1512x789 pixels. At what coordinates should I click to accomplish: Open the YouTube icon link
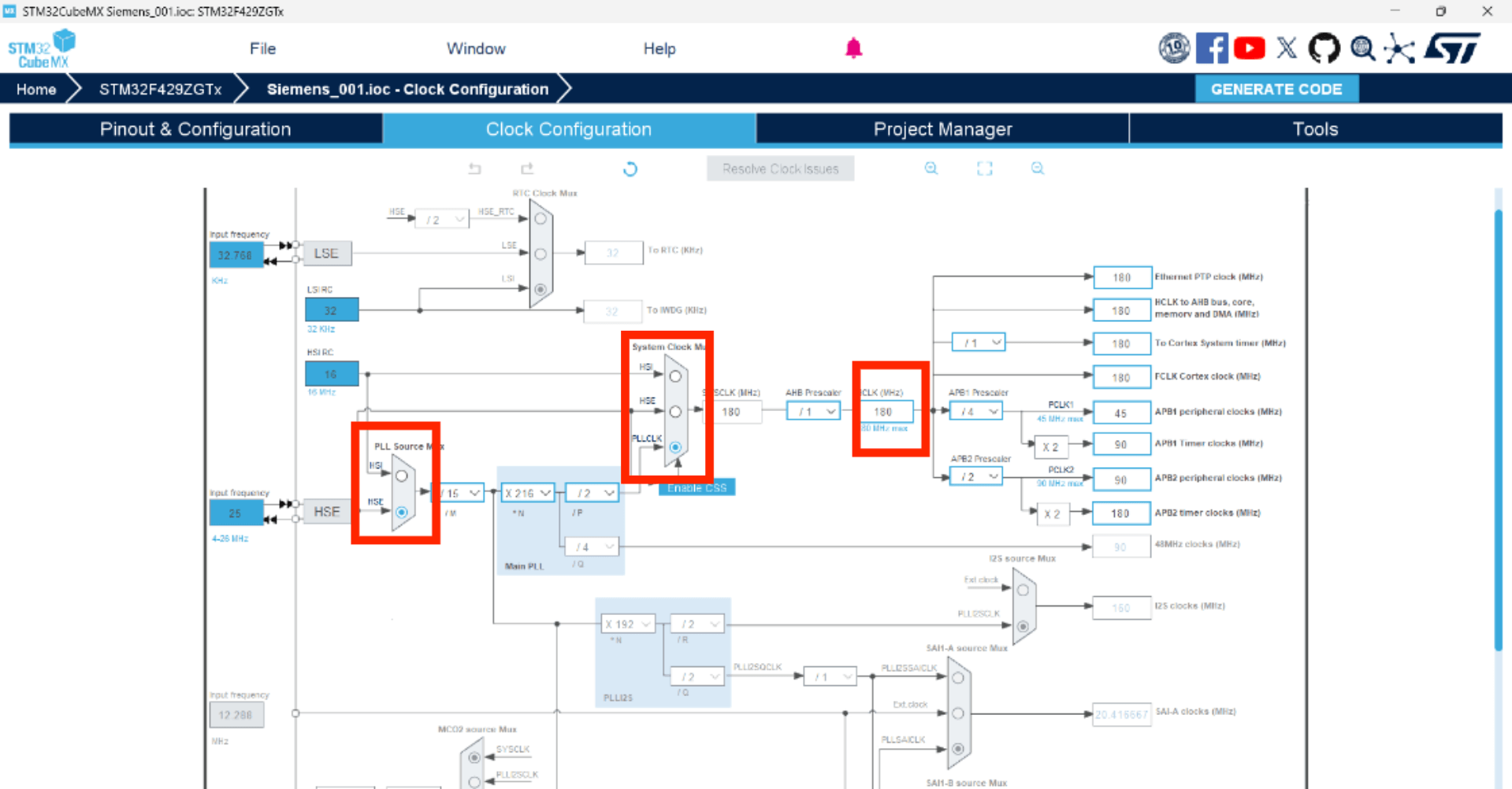1249,49
